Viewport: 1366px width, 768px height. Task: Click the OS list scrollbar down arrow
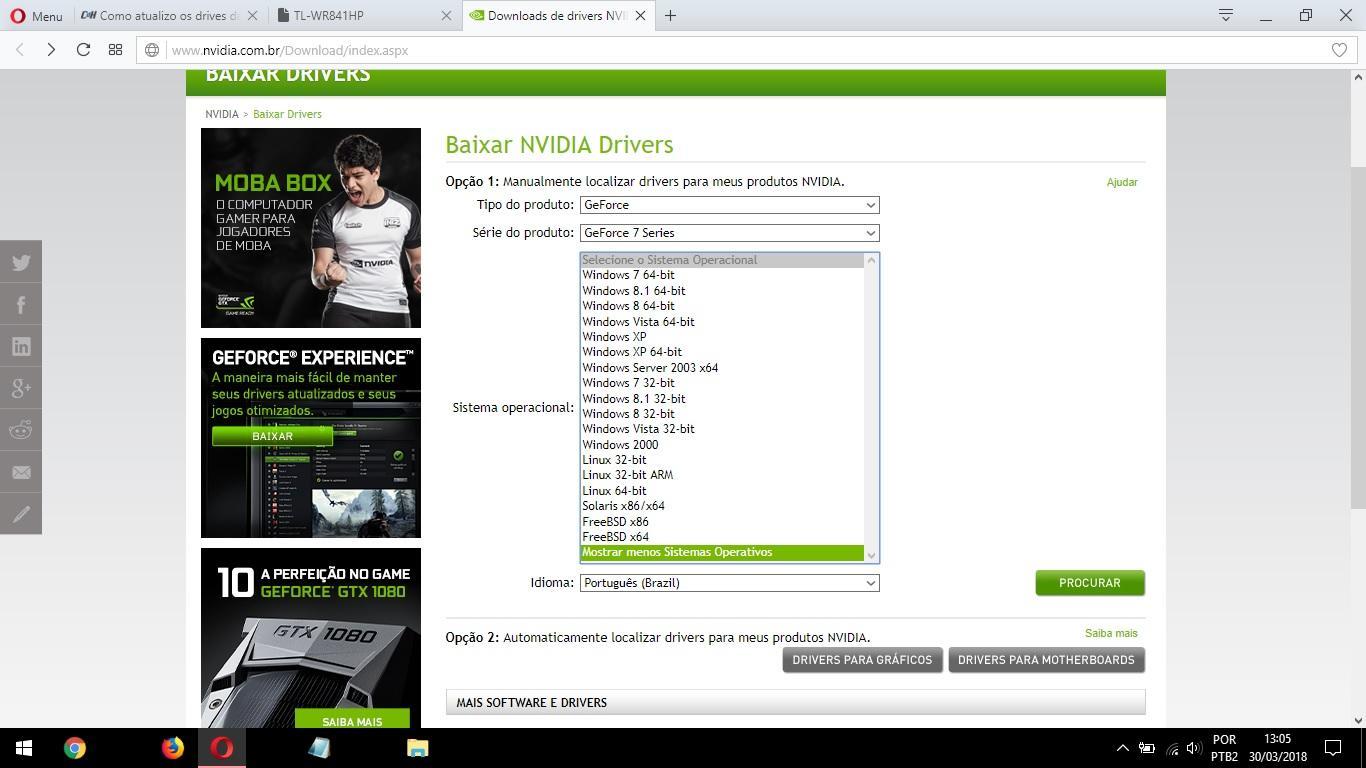[x=871, y=555]
